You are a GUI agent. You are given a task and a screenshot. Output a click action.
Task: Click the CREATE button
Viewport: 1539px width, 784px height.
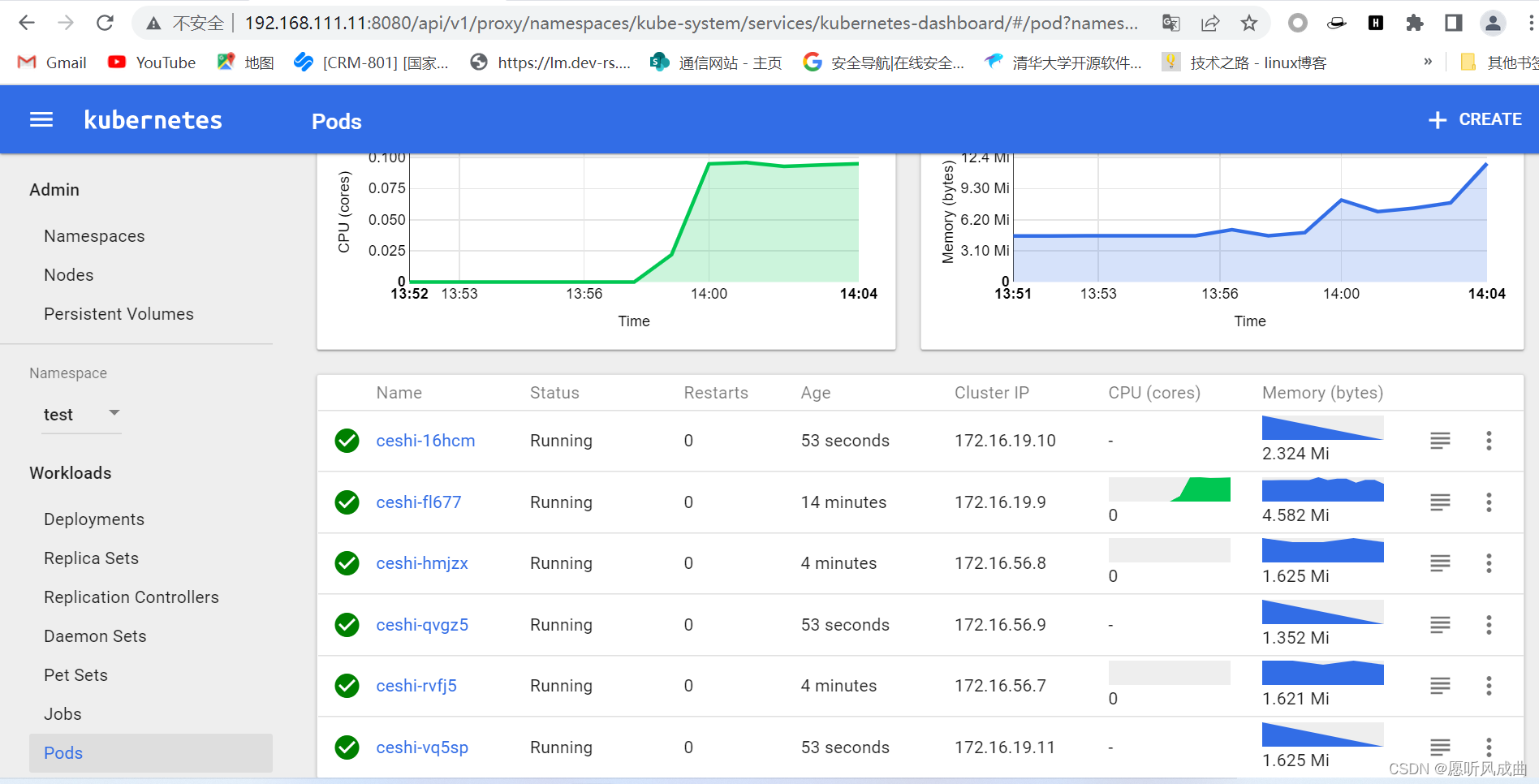[1475, 119]
